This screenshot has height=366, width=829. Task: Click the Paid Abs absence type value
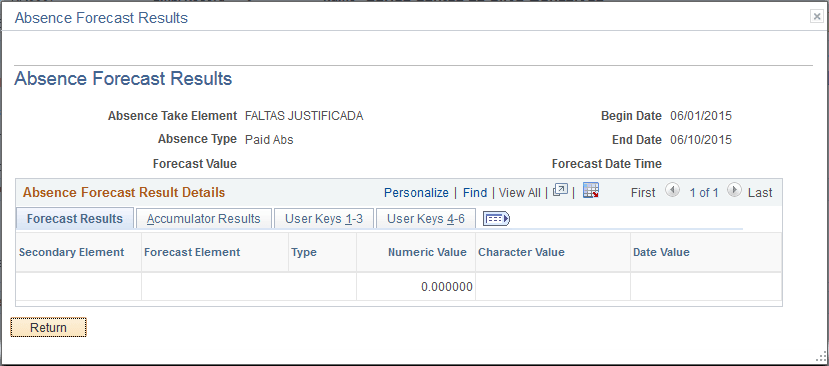pos(269,140)
